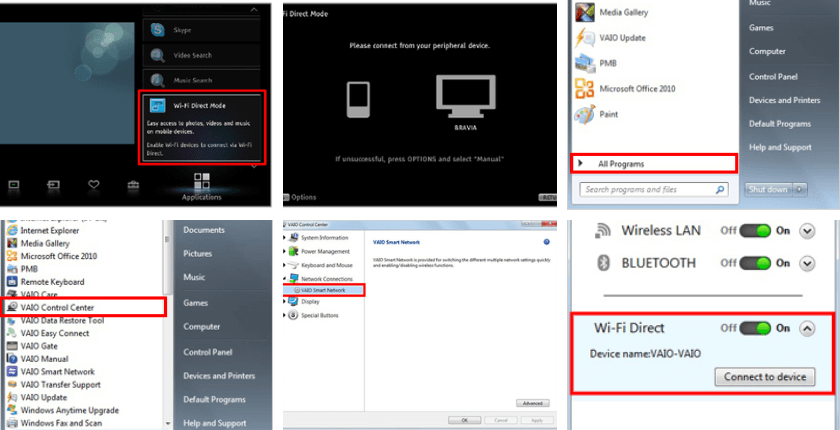
Task: Click the Advanced button in VAIO Control Center
Action: 532,403
